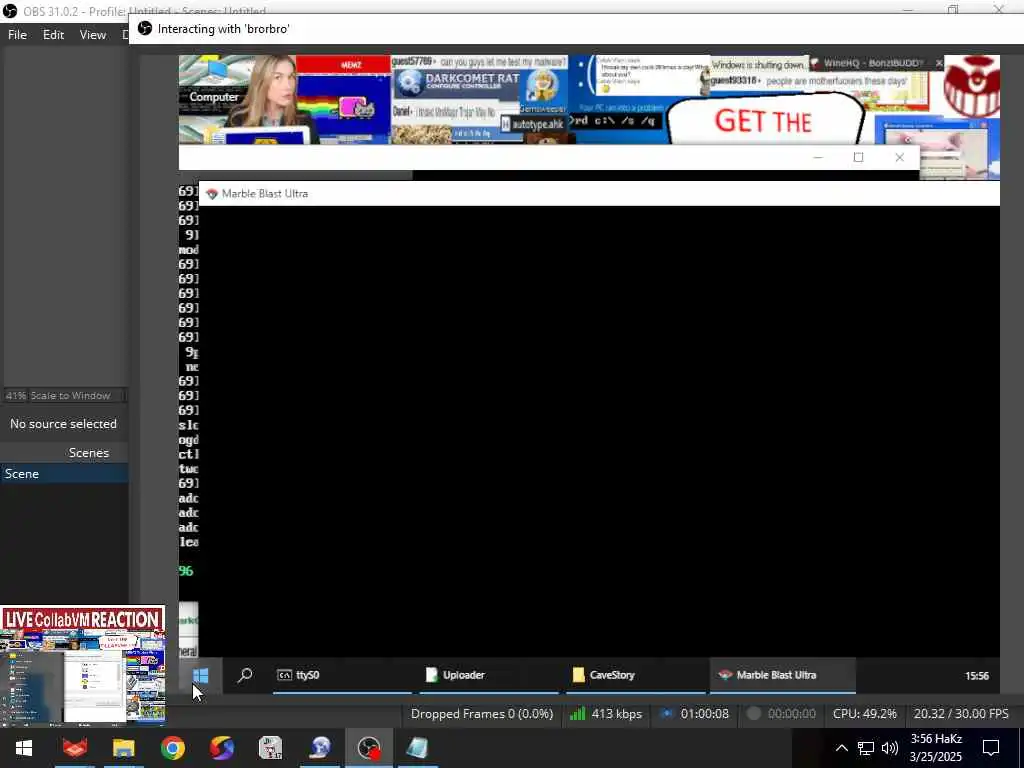
Task: Open the solitaire cards app on taskbar
Action: pyautogui.click(x=270, y=748)
